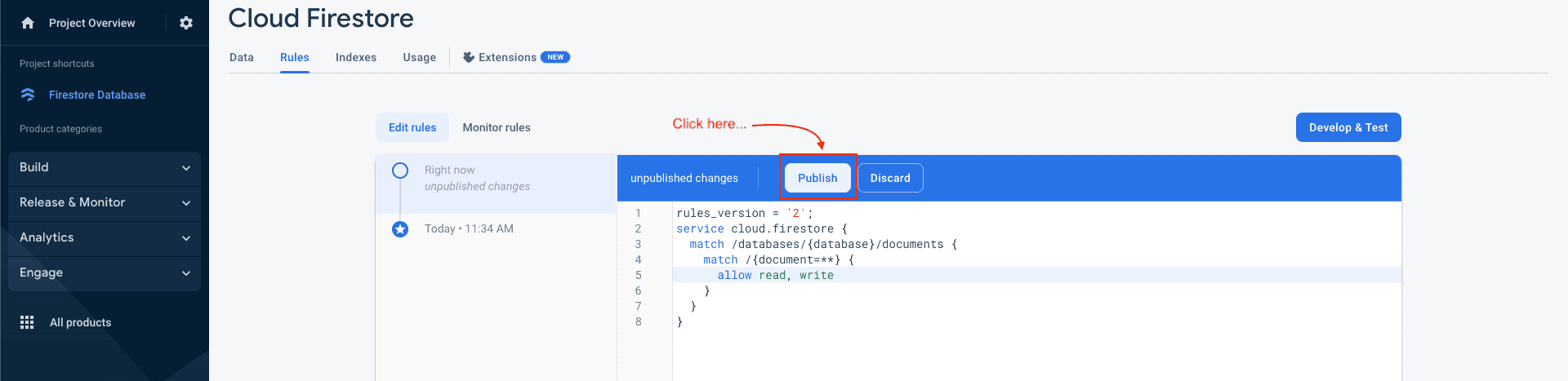This screenshot has height=381, width=1568.
Task: Click the Develop & Test button
Action: [x=1348, y=127]
